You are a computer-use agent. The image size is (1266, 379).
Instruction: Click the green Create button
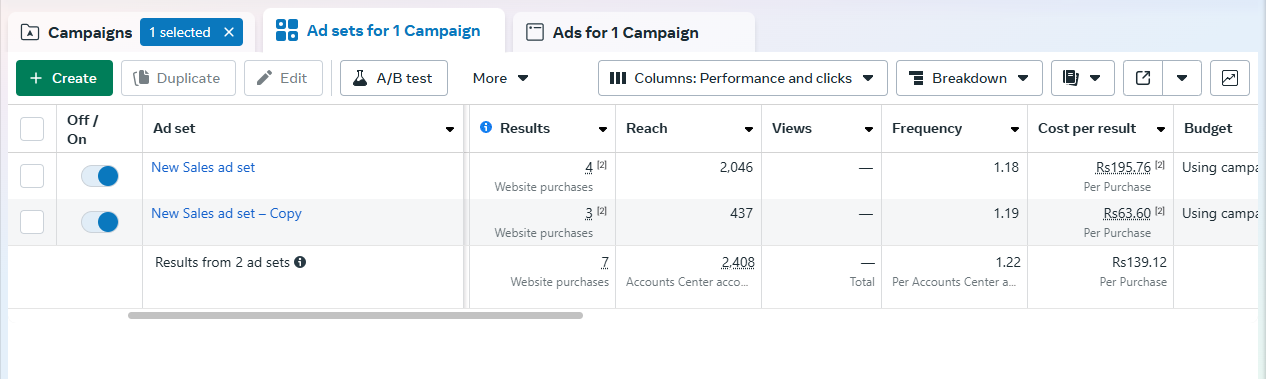coord(64,78)
